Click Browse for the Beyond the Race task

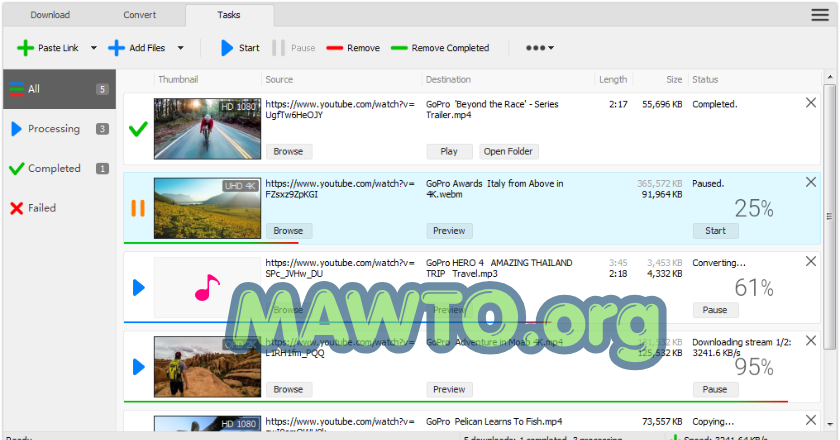pos(289,152)
